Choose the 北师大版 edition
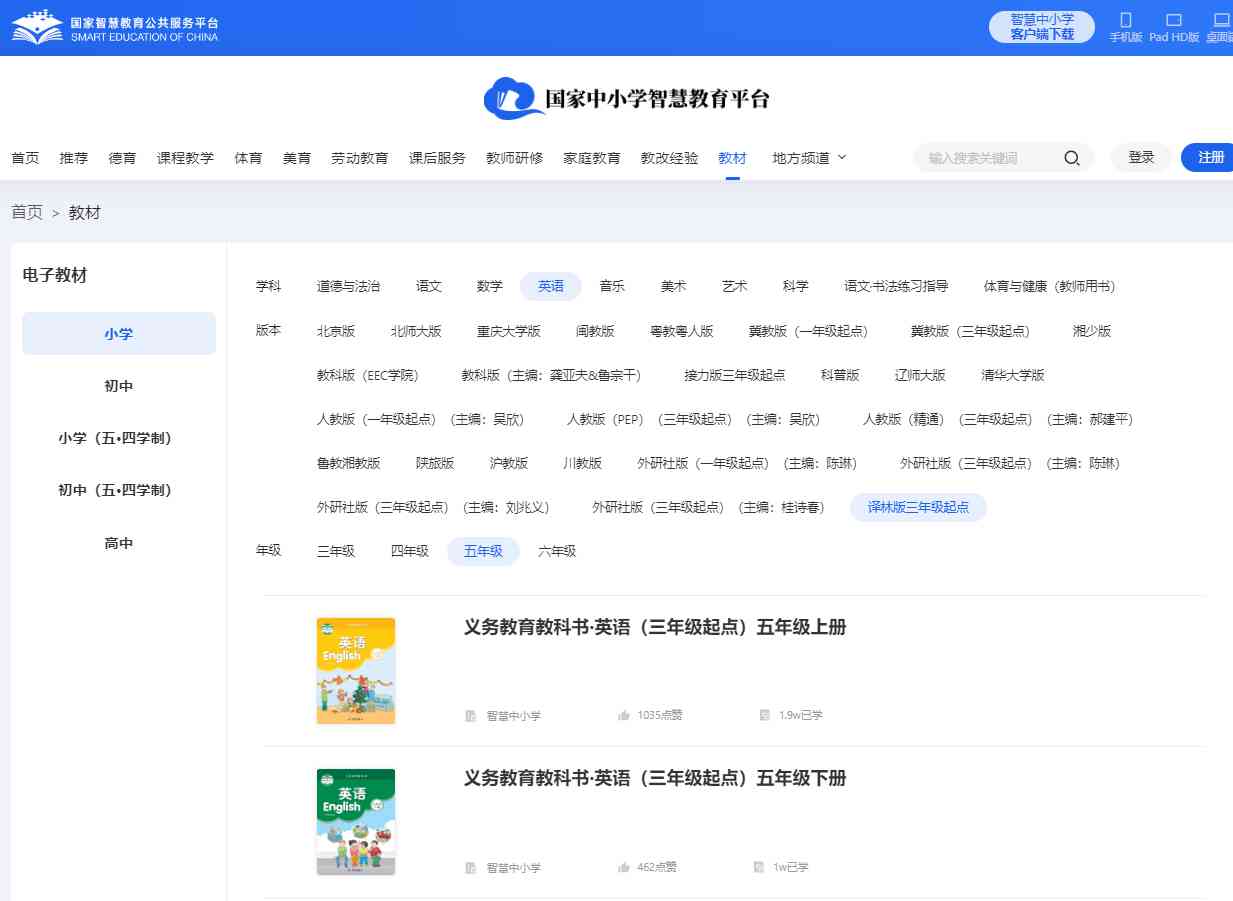The height and width of the screenshot is (901, 1233). click(416, 331)
